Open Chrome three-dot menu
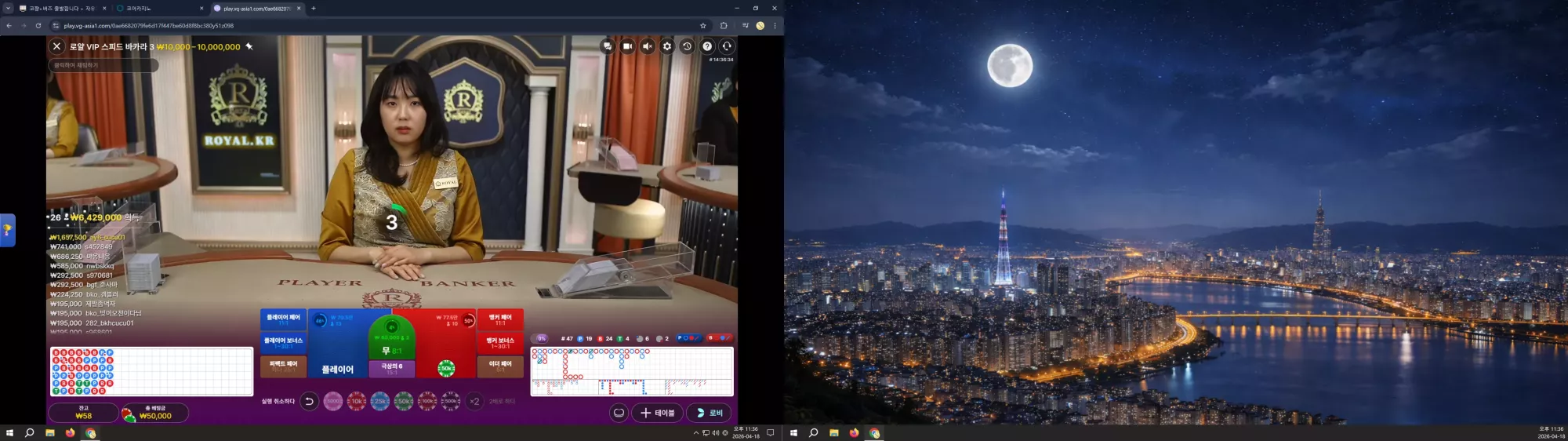Screen dimensions: 1568x441 point(775,26)
